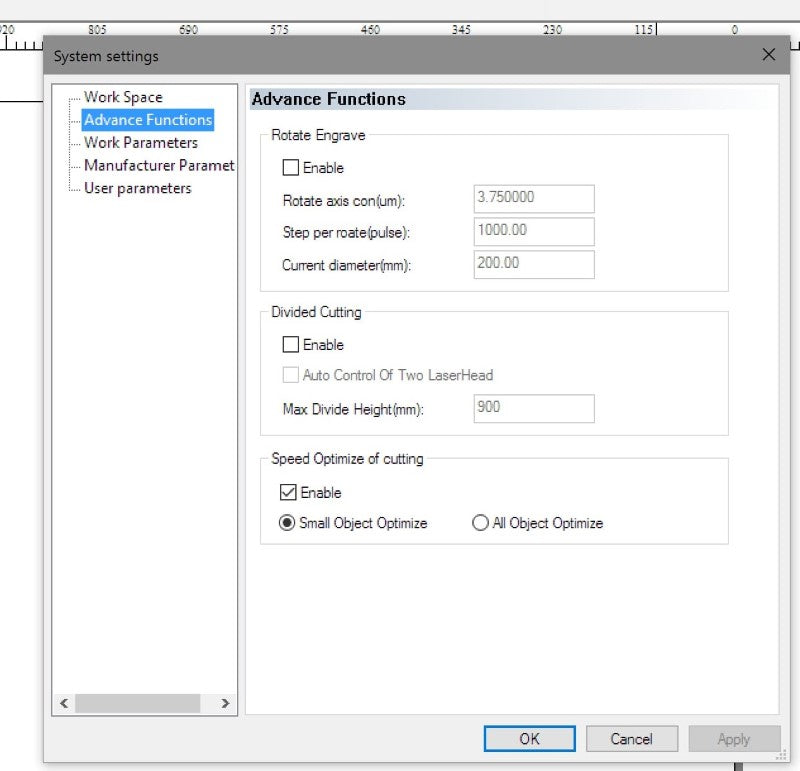Select Advance Functions tree item
This screenshot has width=800, height=771.
147,120
